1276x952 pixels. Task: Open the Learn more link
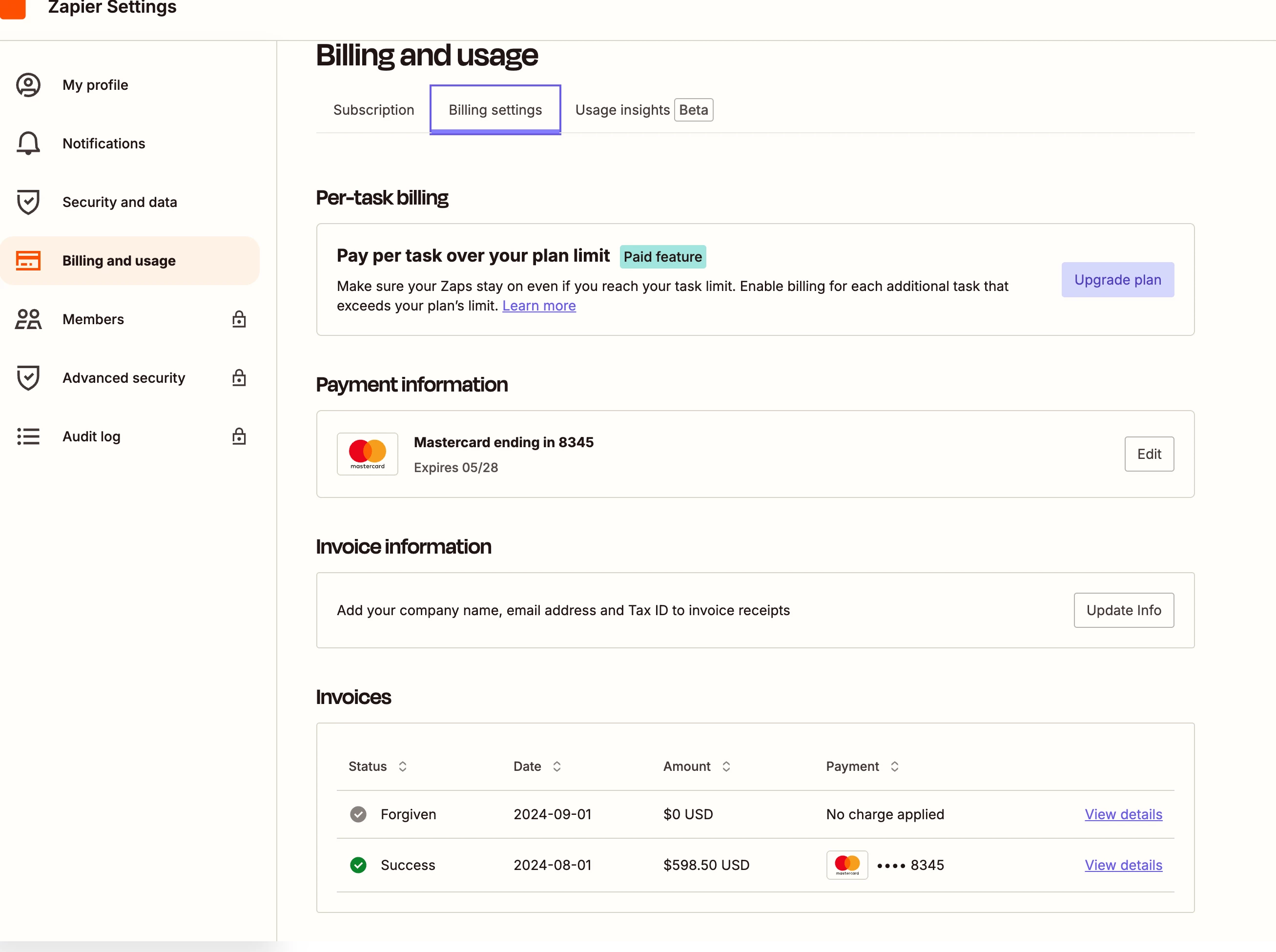538,306
